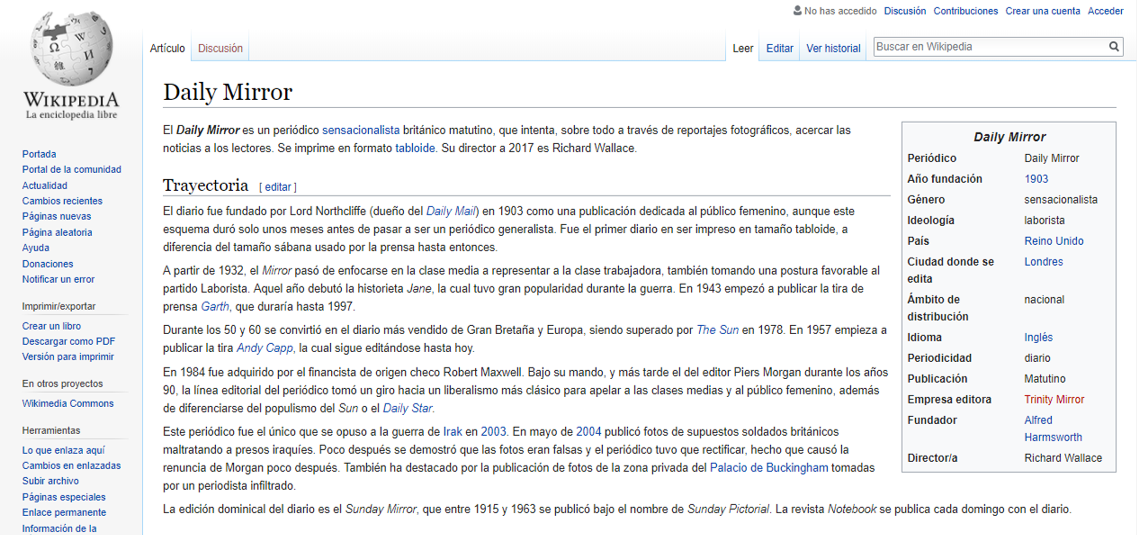This screenshot has height=535, width=1137.
Task: Open Portal de la comunidad
Action: pyautogui.click(x=72, y=170)
